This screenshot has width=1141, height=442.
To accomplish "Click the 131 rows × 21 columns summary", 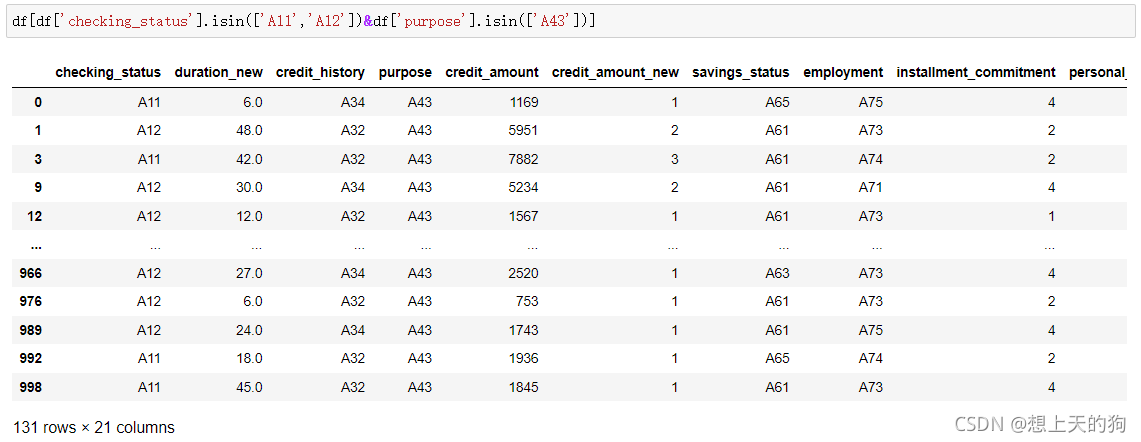I will click(x=94, y=427).
